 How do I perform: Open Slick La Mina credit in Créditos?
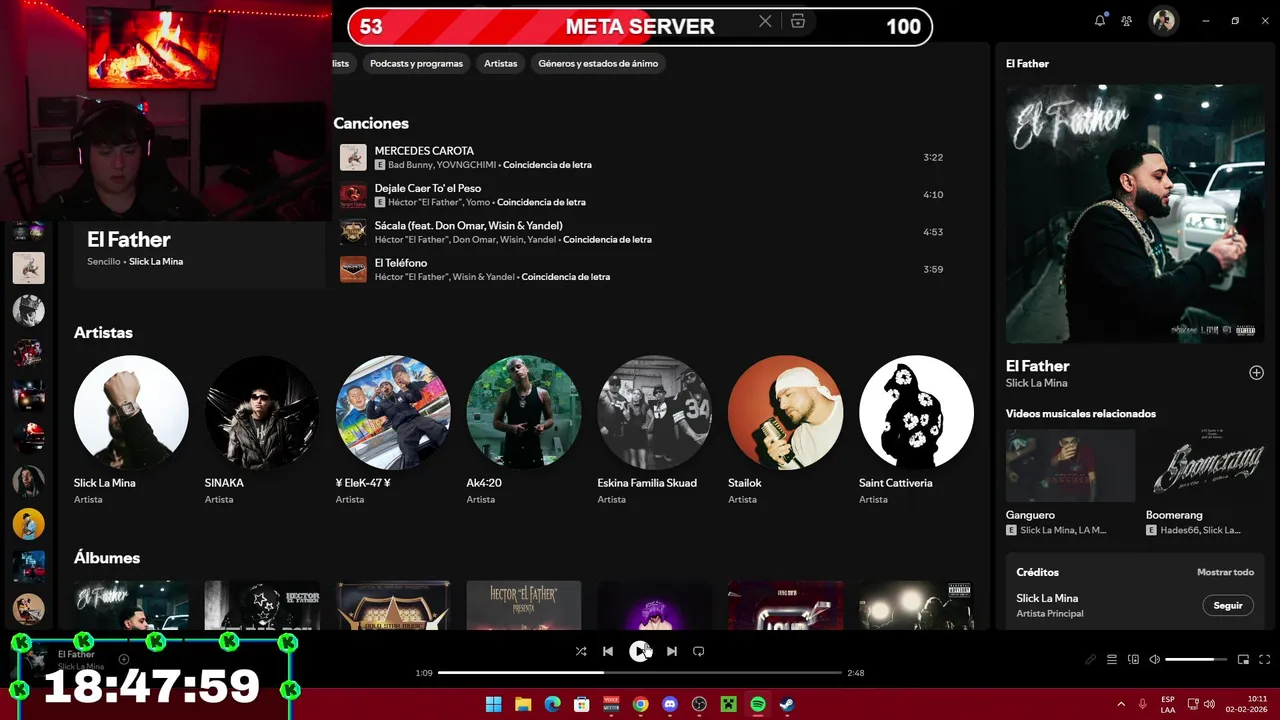click(x=1047, y=598)
